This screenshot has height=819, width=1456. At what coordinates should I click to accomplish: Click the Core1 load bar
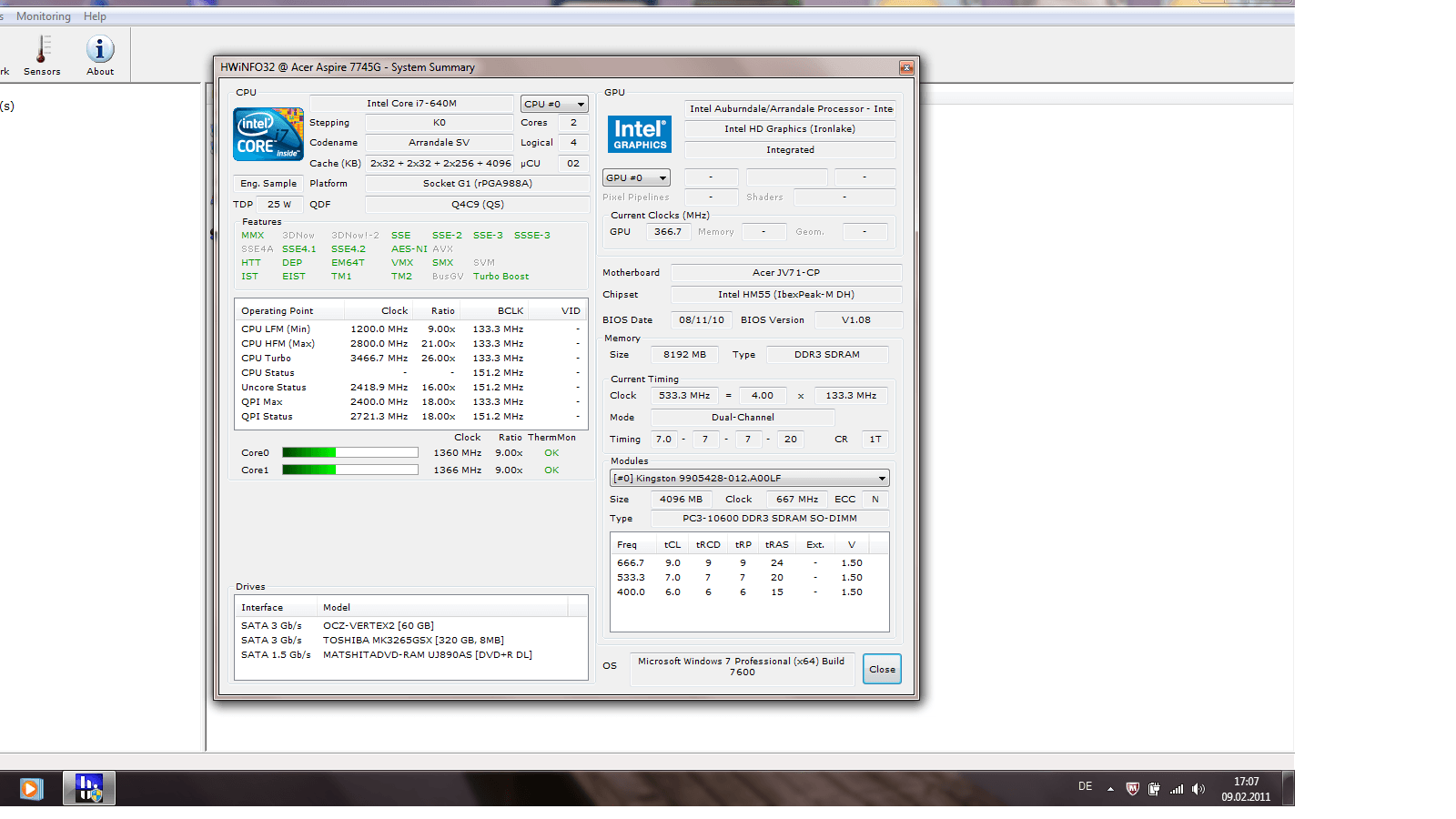[350, 470]
